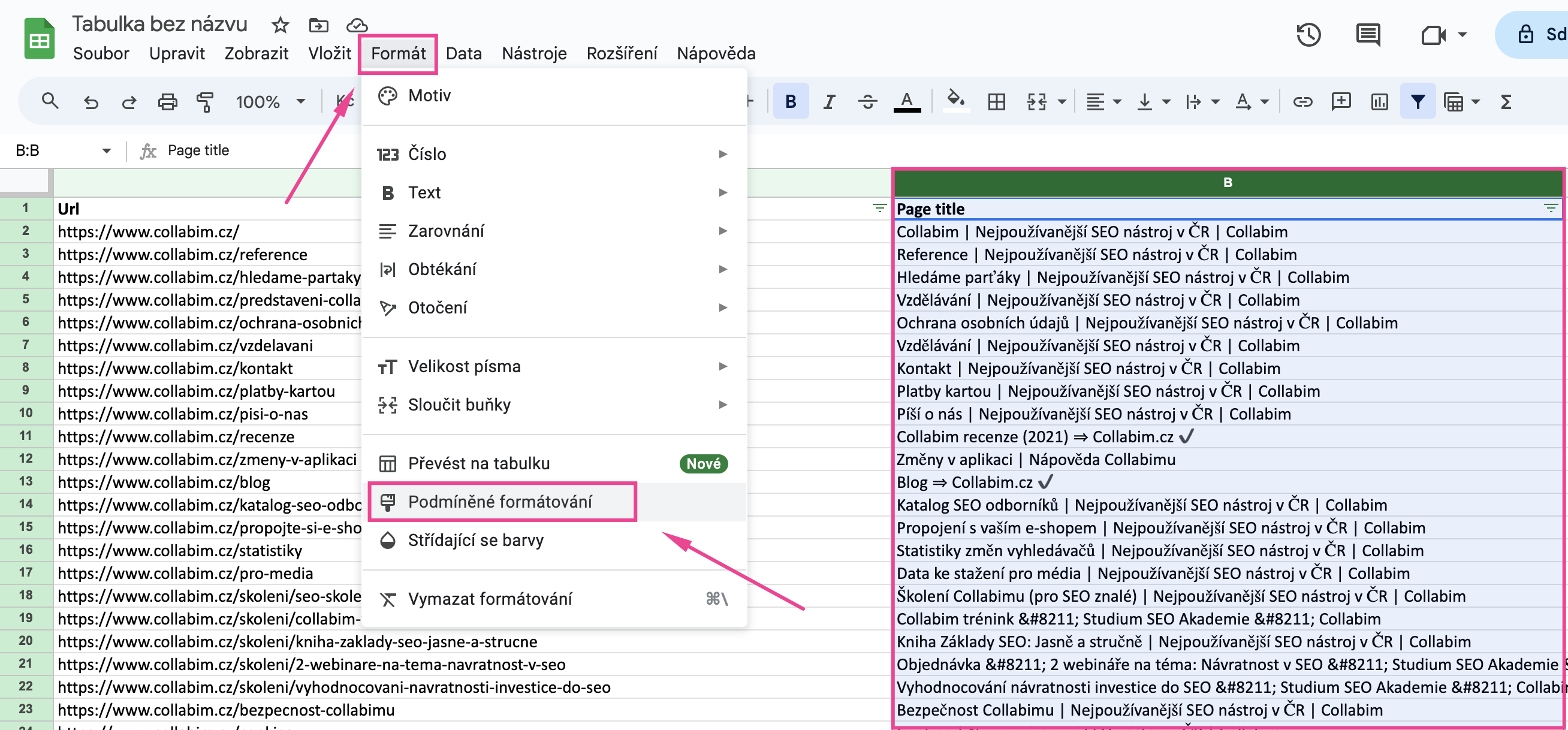Screen dimensions: 1568x730
Task: Merge cells using toolbar icon
Action: click(x=1036, y=102)
